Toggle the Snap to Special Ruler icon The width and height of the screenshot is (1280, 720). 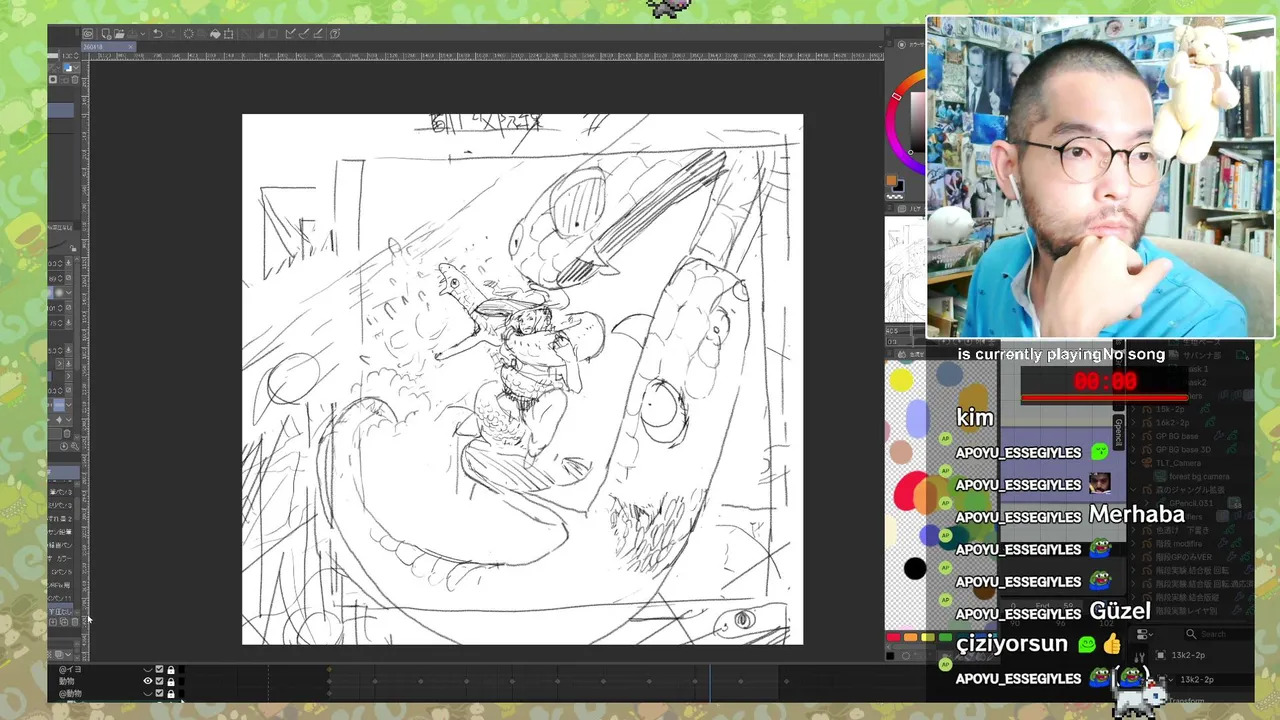coord(304,34)
